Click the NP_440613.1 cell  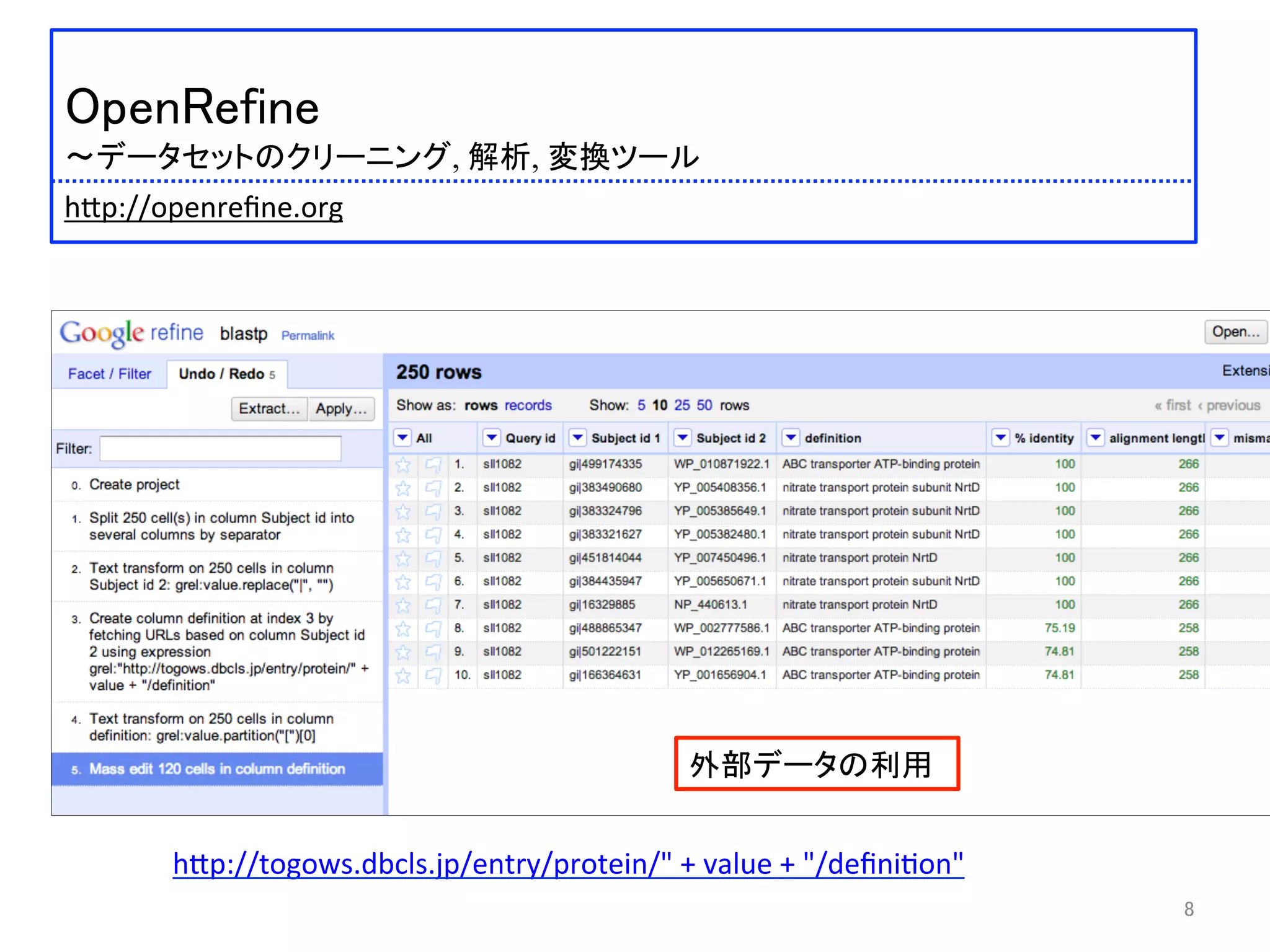coord(711,605)
